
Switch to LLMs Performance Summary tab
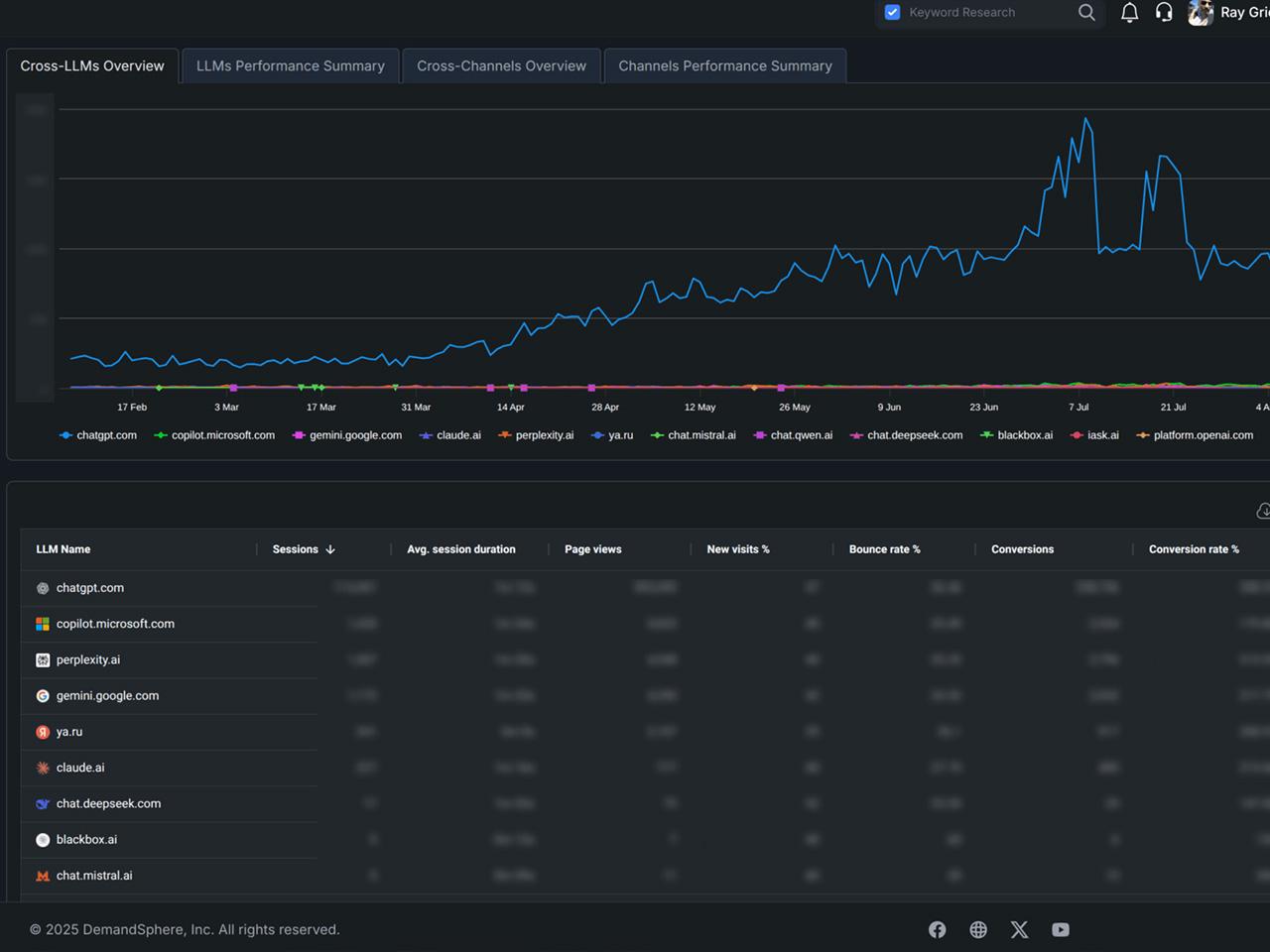[x=290, y=66]
